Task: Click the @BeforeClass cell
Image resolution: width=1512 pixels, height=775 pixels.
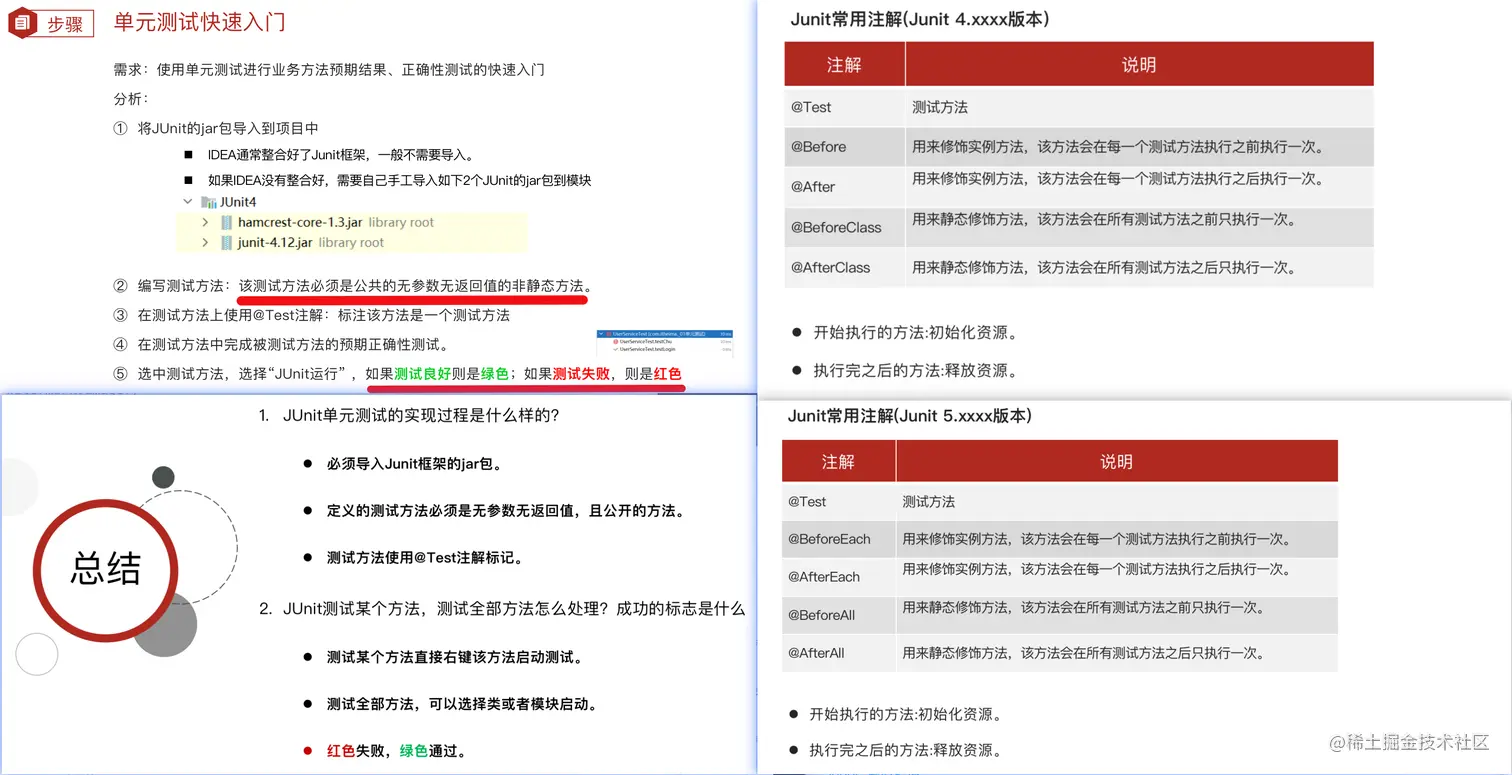Action: (x=844, y=227)
